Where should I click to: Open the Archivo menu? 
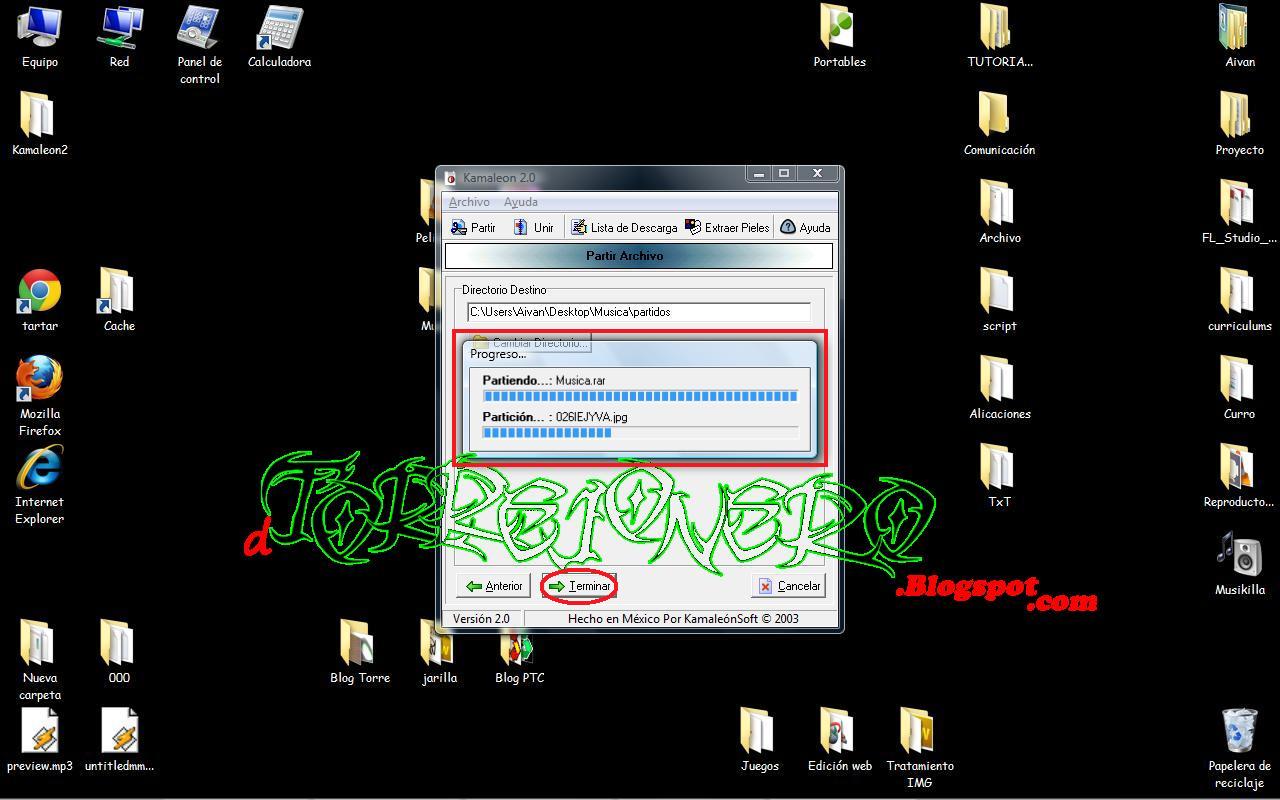(x=469, y=202)
